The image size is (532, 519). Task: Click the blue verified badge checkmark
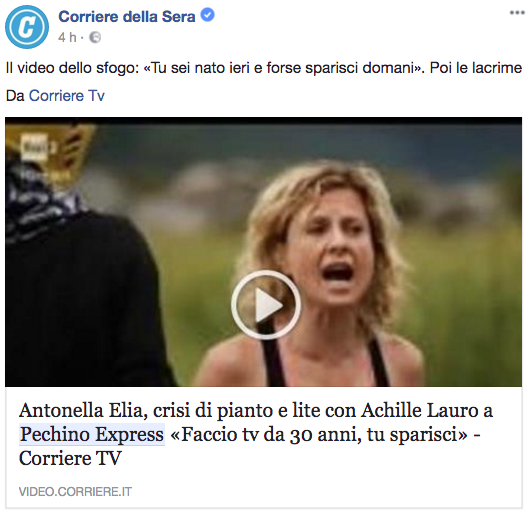click(208, 15)
